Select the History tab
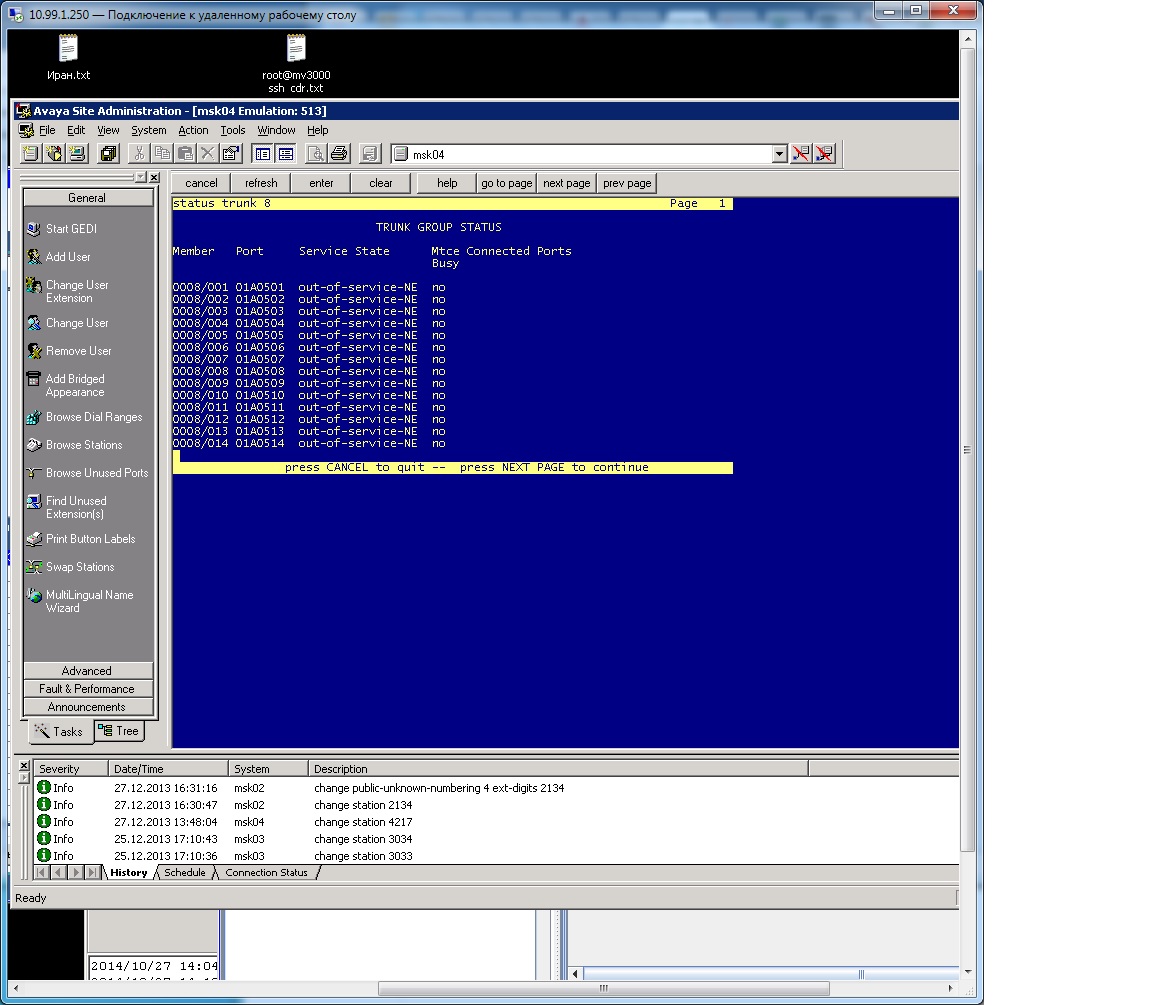This screenshot has height=1005, width=1152. pyautogui.click(x=129, y=872)
